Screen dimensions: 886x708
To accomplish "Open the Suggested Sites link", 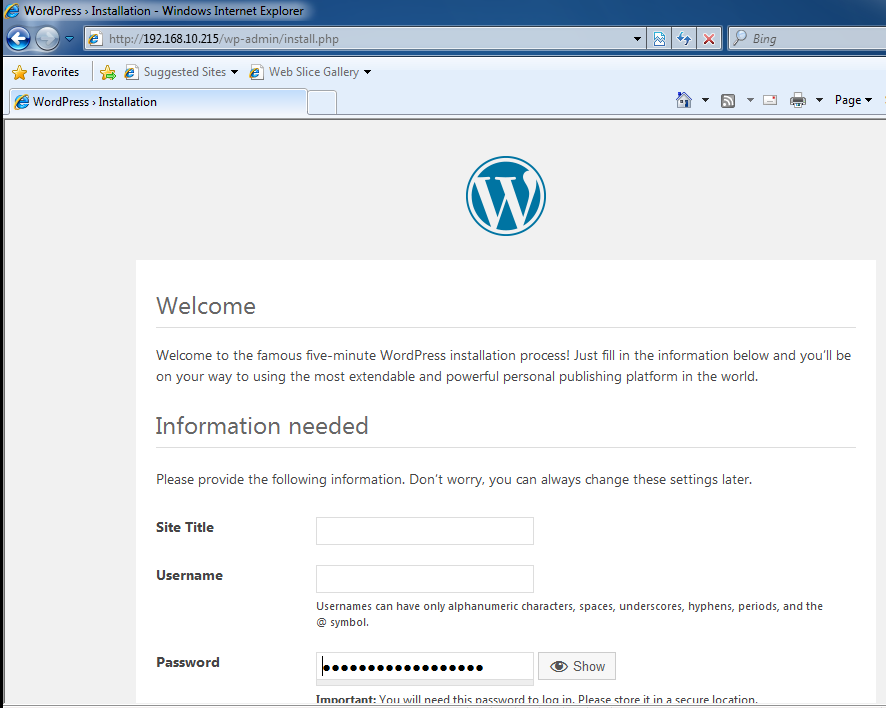I will tap(176, 72).
